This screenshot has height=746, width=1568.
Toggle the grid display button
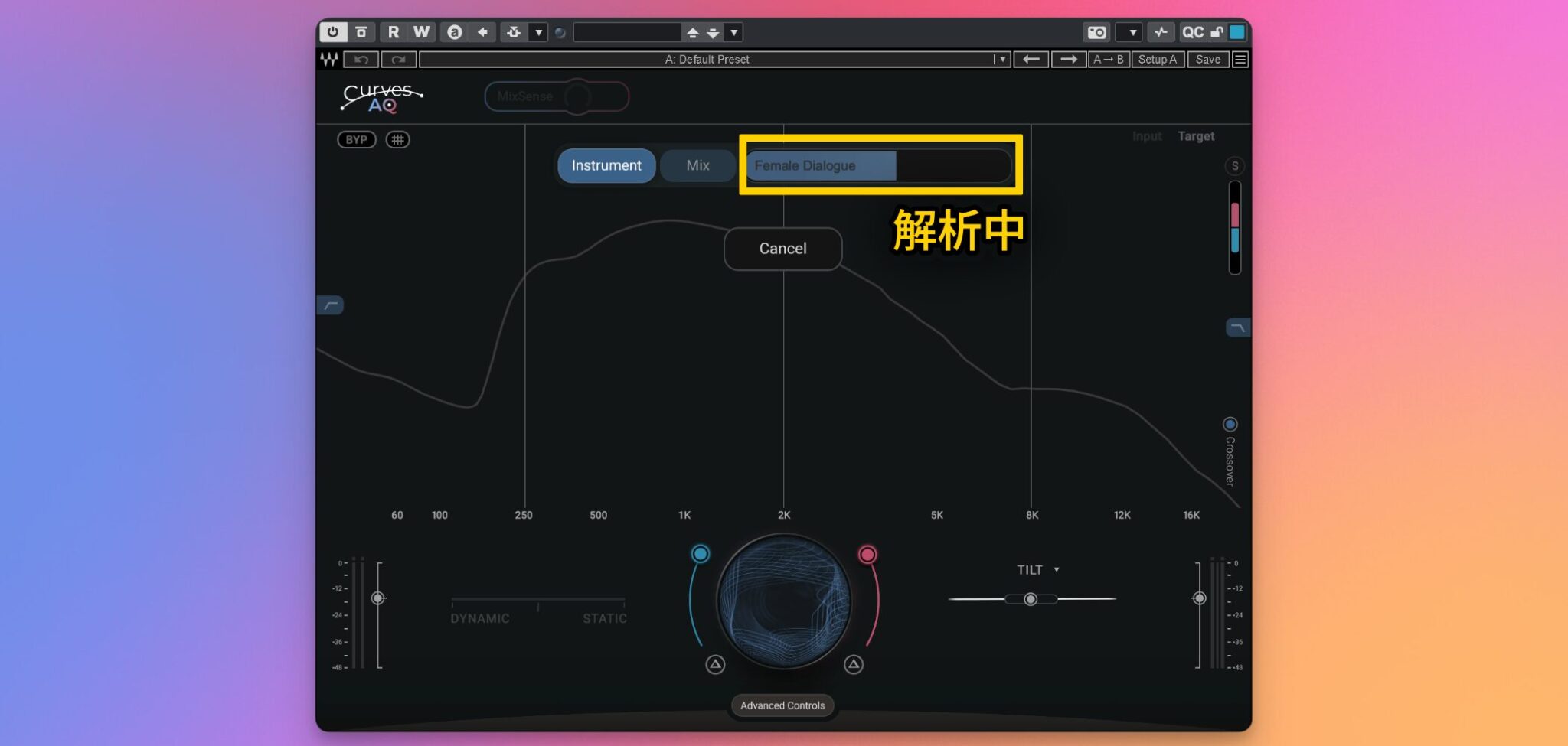tap(397, 139)
